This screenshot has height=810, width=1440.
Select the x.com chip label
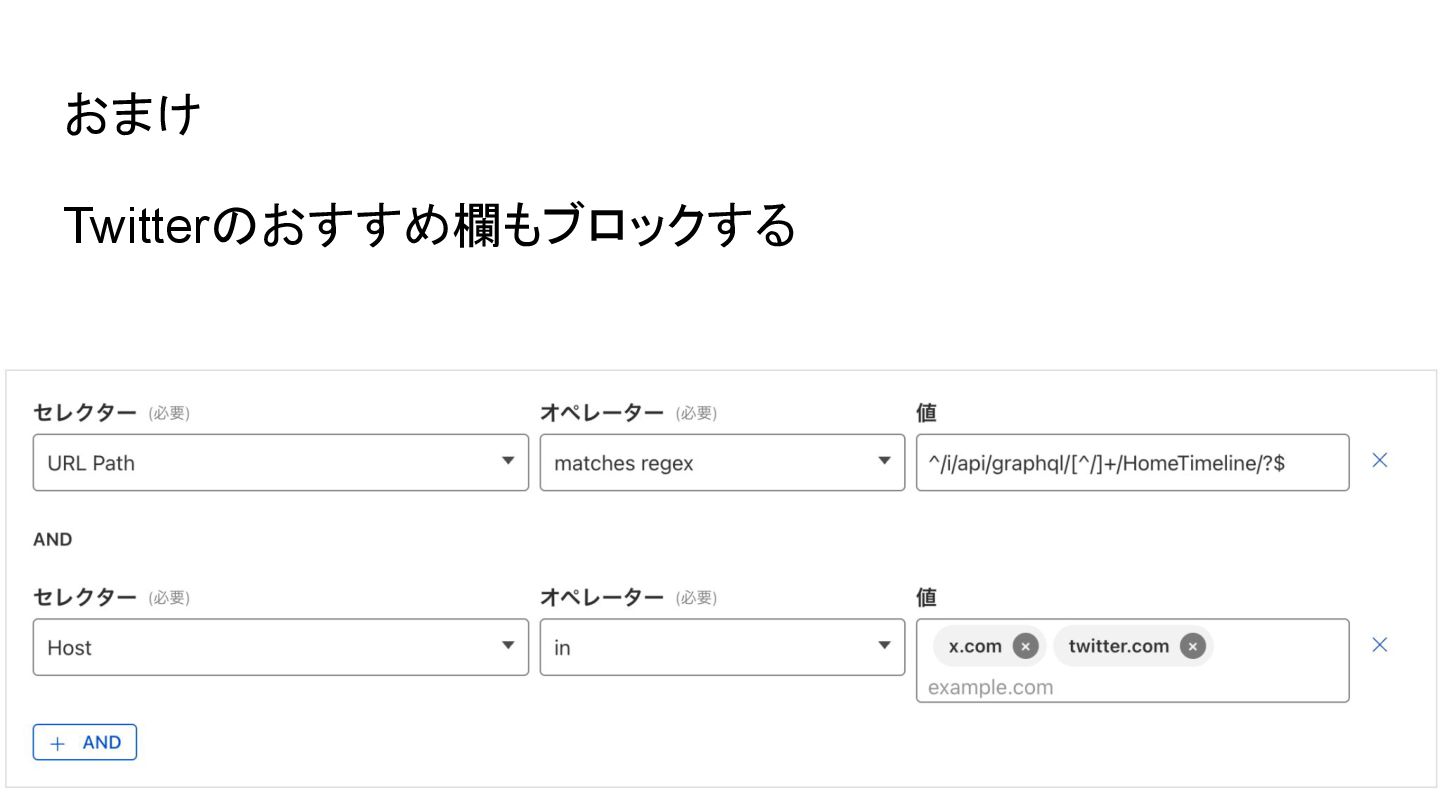pyautogui.click(x=975, y=646)
